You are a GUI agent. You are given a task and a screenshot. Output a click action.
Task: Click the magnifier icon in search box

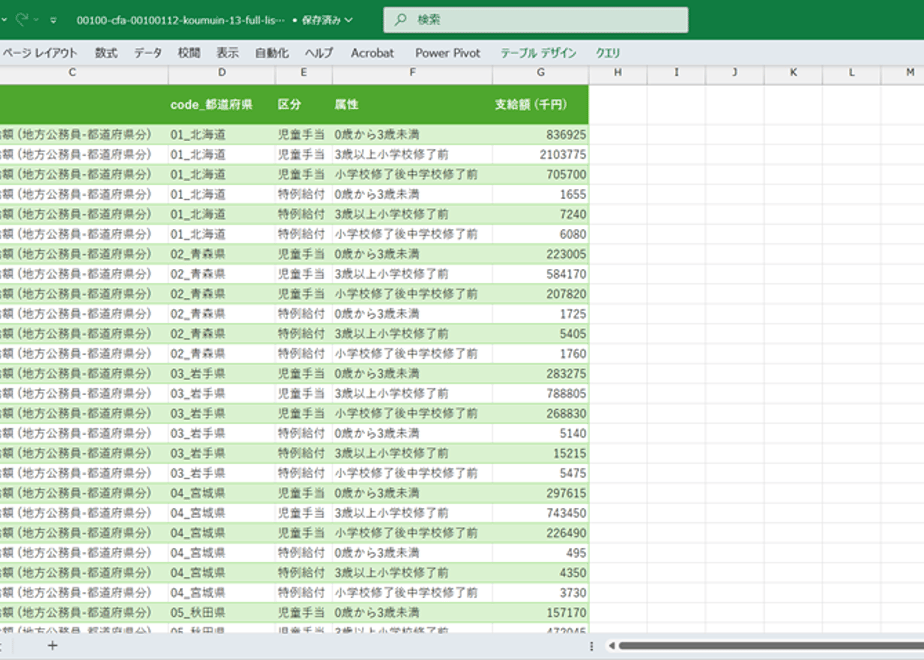point(401,20)
